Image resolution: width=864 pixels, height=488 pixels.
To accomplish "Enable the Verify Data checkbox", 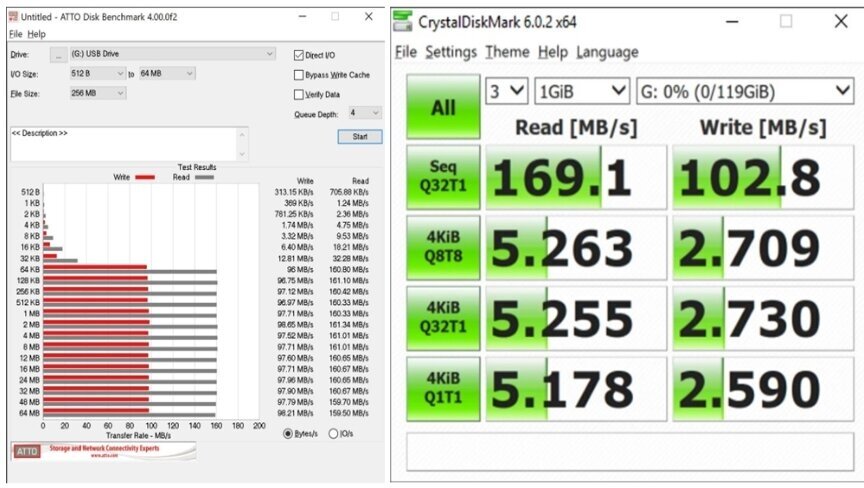I will (x=299, y=95).
